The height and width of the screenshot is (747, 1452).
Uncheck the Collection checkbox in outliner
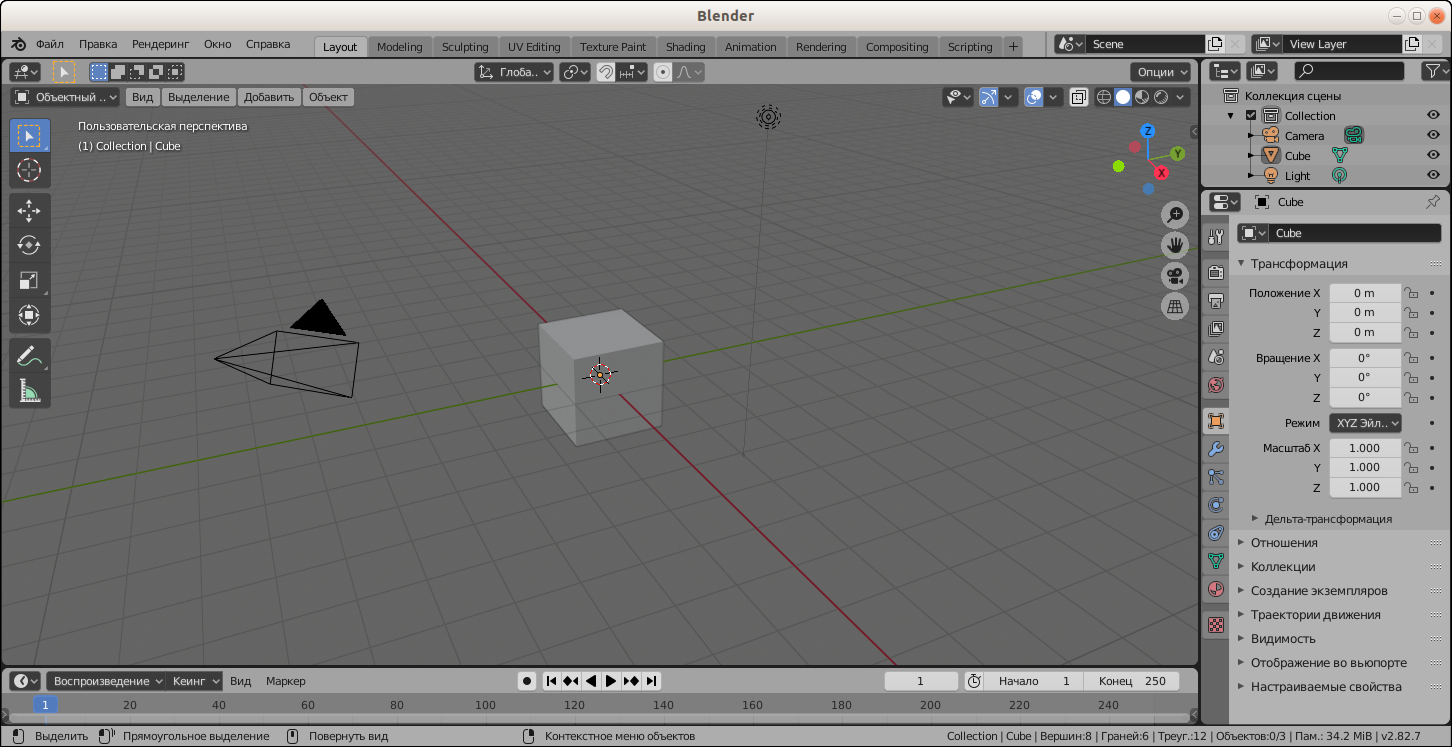[x=1250, y=116]
